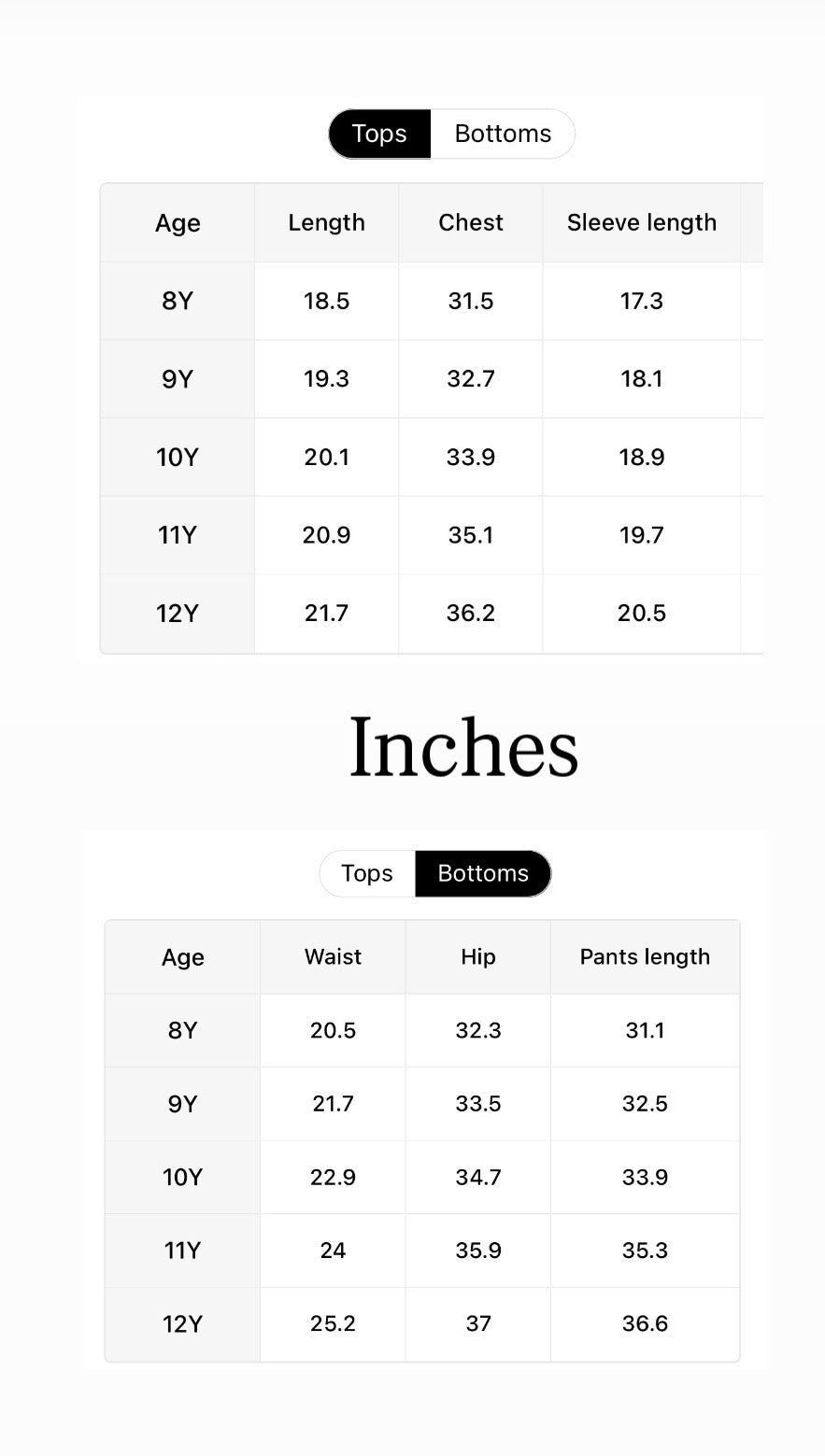Viewport: 825px width, 1456px height.
Task: Click the Length column header
Action: point(326,222)
